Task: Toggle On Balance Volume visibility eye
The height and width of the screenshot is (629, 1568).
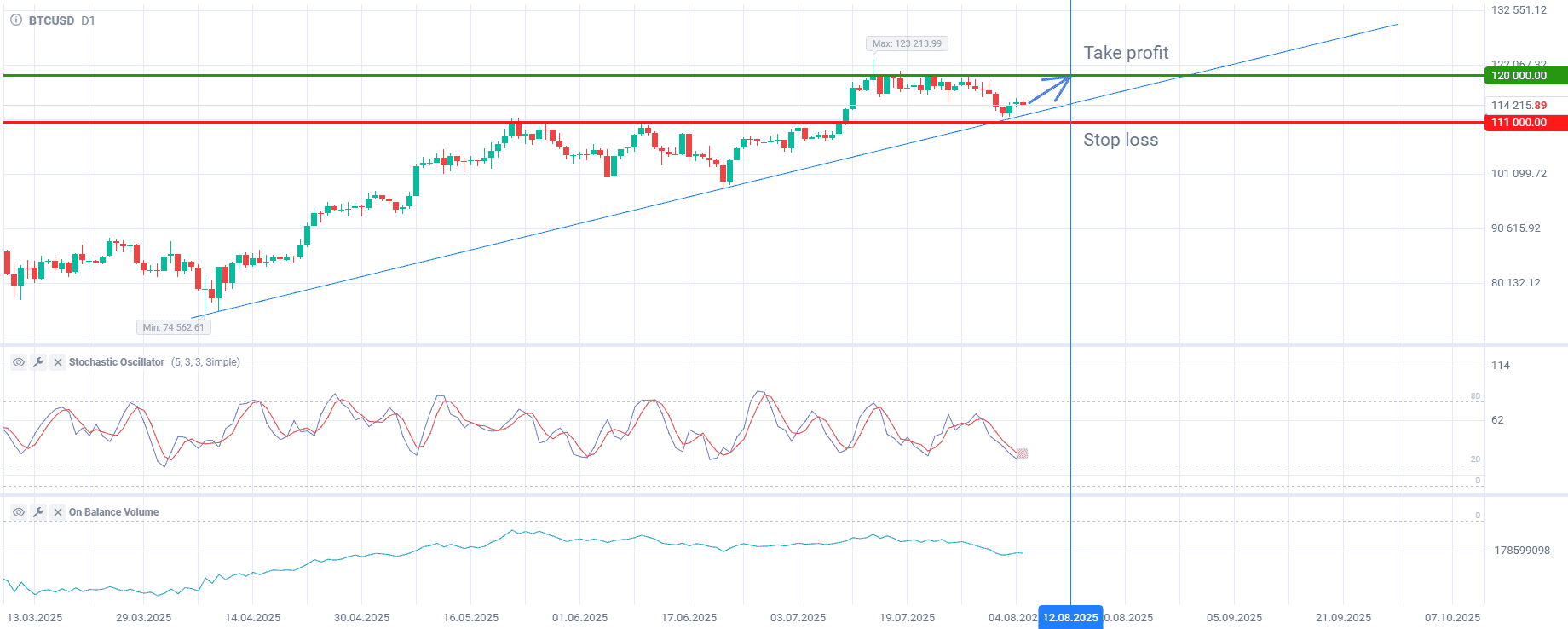Action: click(18, 512)
